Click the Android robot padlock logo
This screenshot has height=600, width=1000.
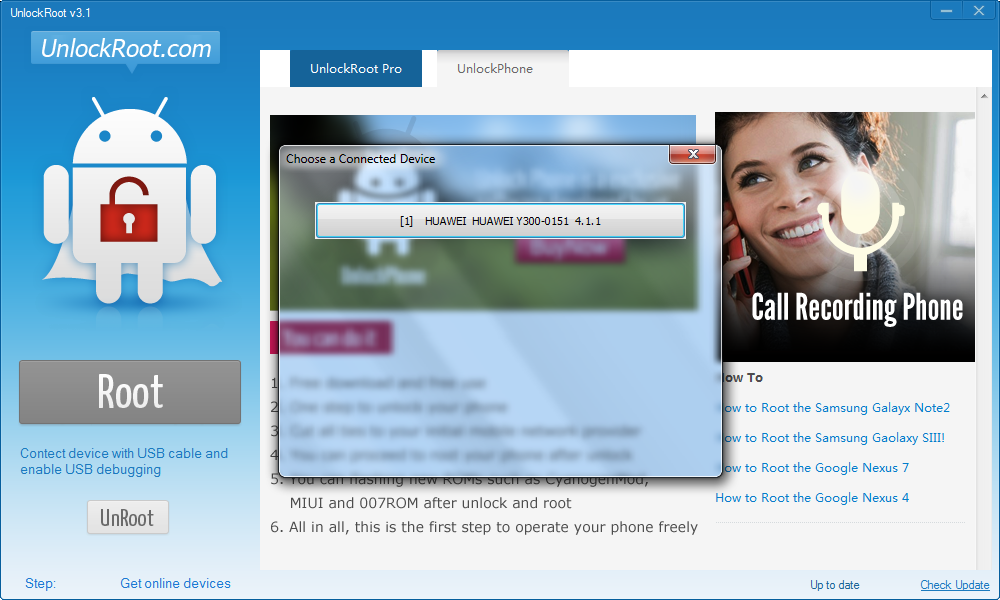click(131, 201)
